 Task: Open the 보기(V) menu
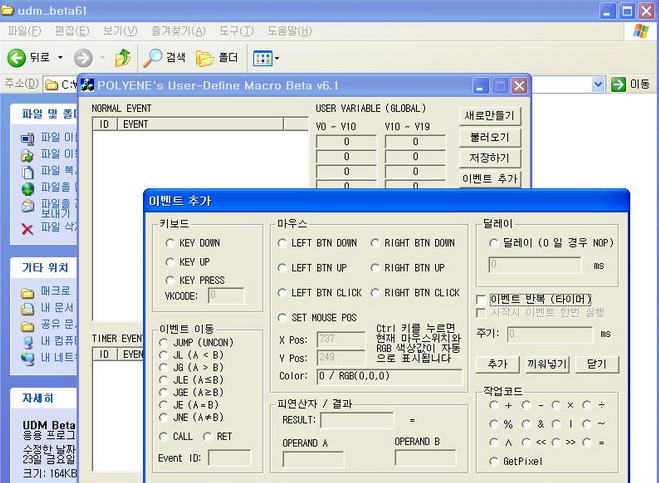[x=120, y=31]
